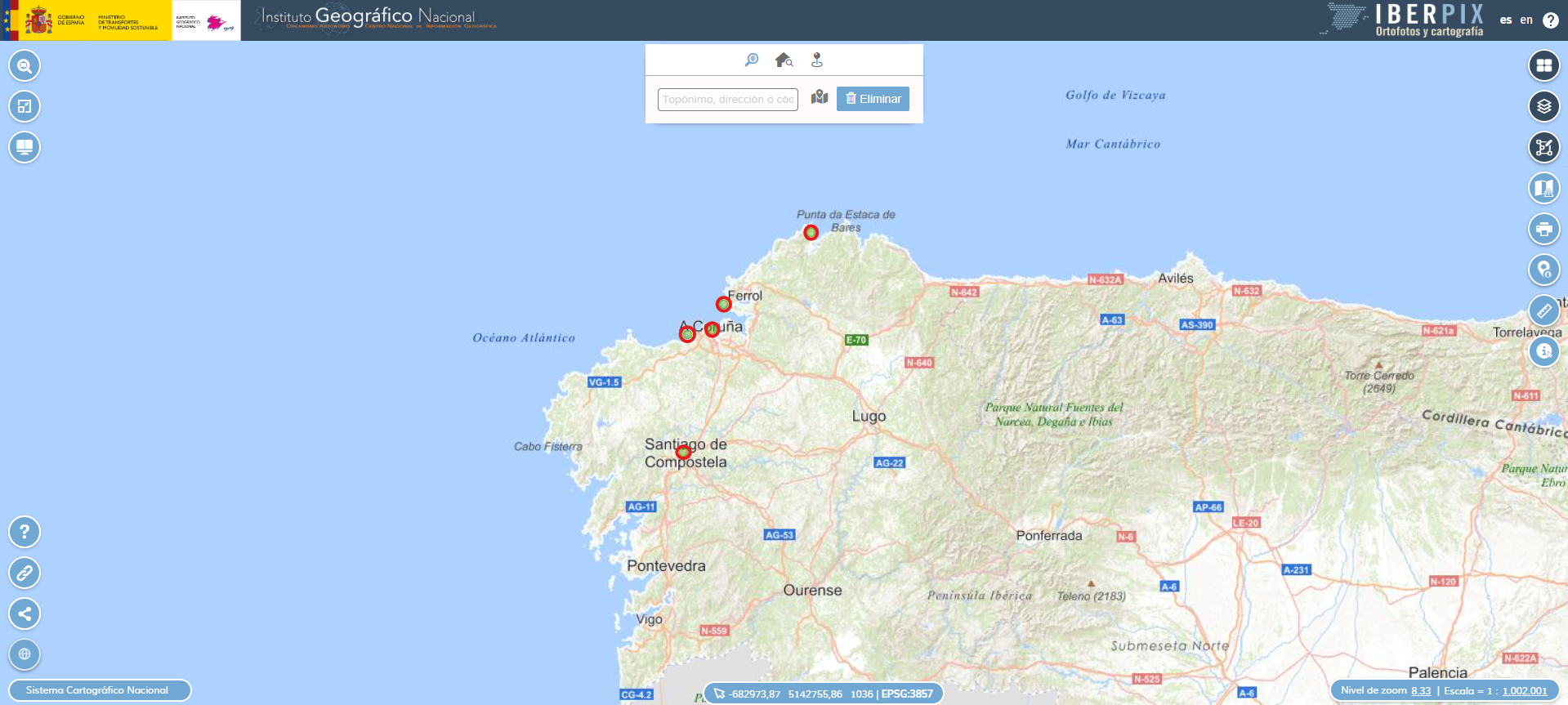Screen dimensions: 1568x705
Task: Switch language to Spanish
Action: coord(1505,20)
